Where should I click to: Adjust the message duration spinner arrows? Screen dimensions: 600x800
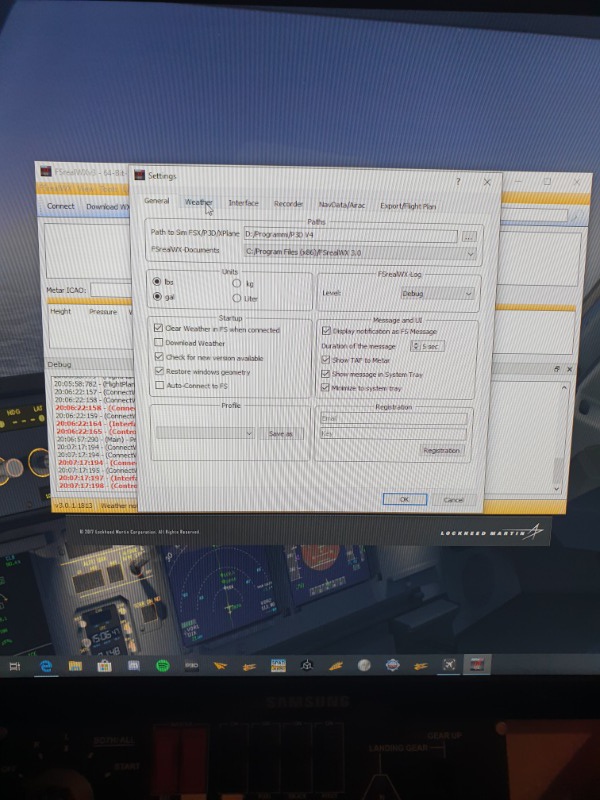point(415,346)
